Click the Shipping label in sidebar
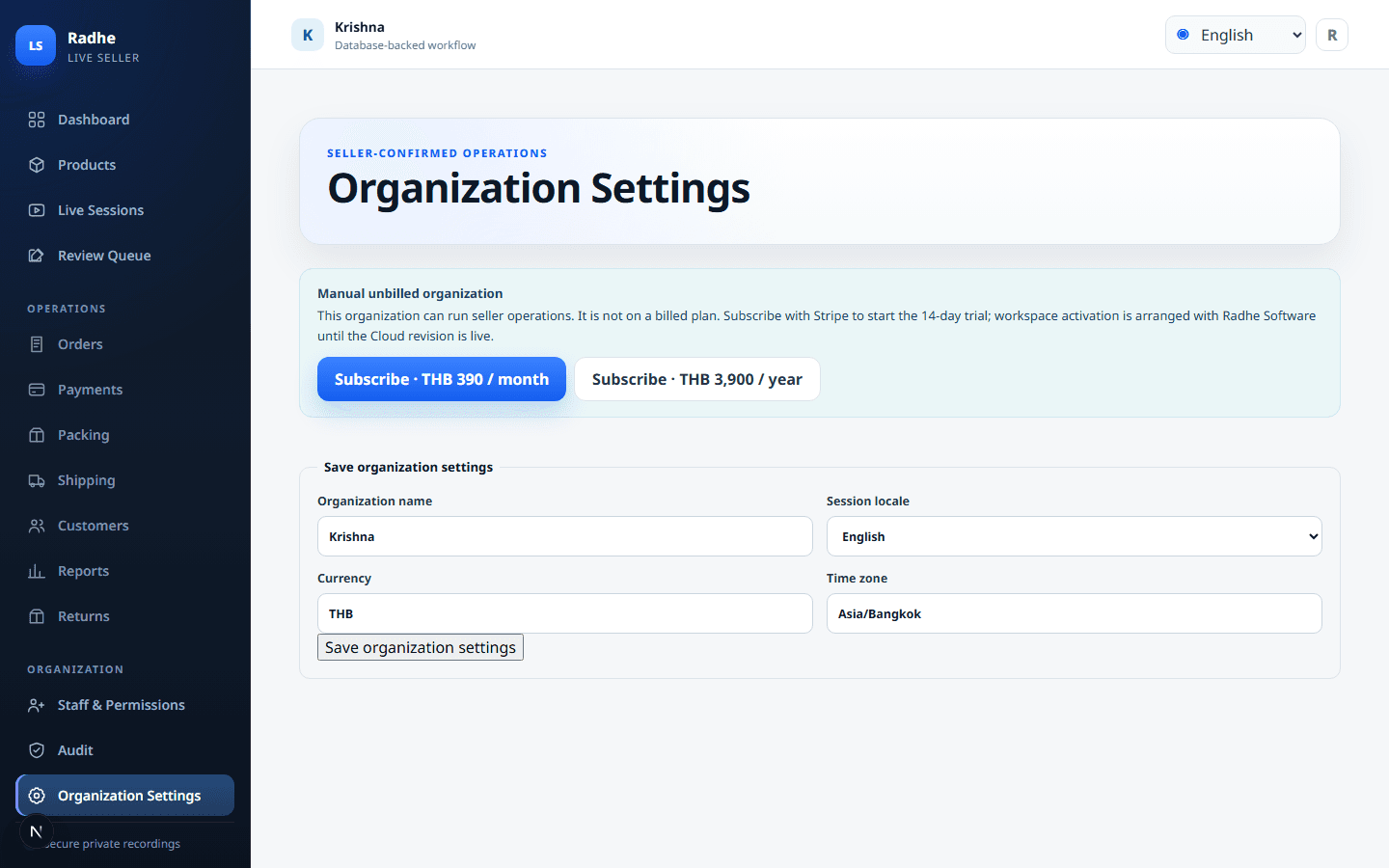1389x868 pixels. (x=86, y=480)
